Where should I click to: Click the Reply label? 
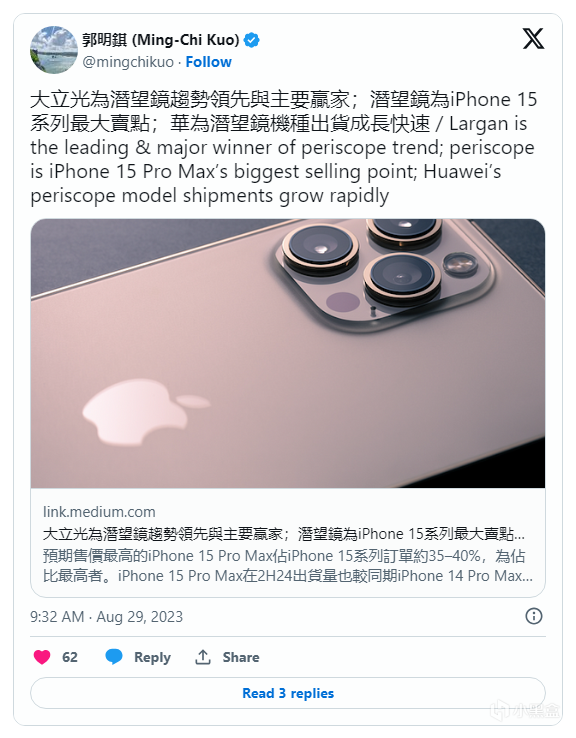[152, 657]
